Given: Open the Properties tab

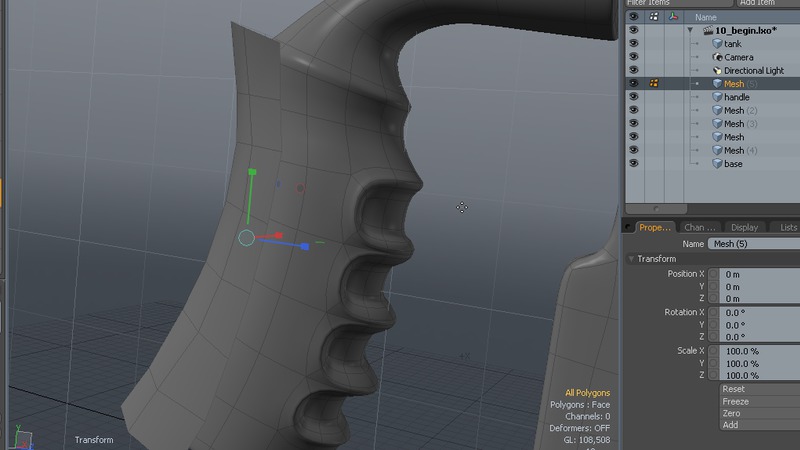Looking at the screenshot, I should pyautogui.click(x=655, y=228).
